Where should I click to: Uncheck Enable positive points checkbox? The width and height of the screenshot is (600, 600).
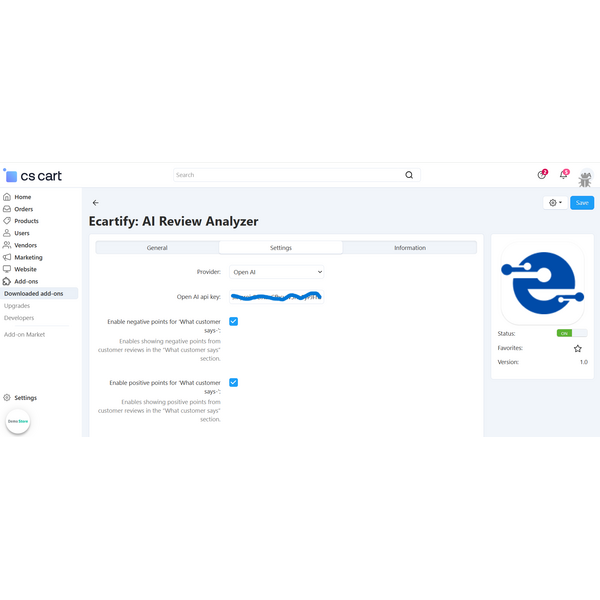pyautogui.click(x=233, y=382)
